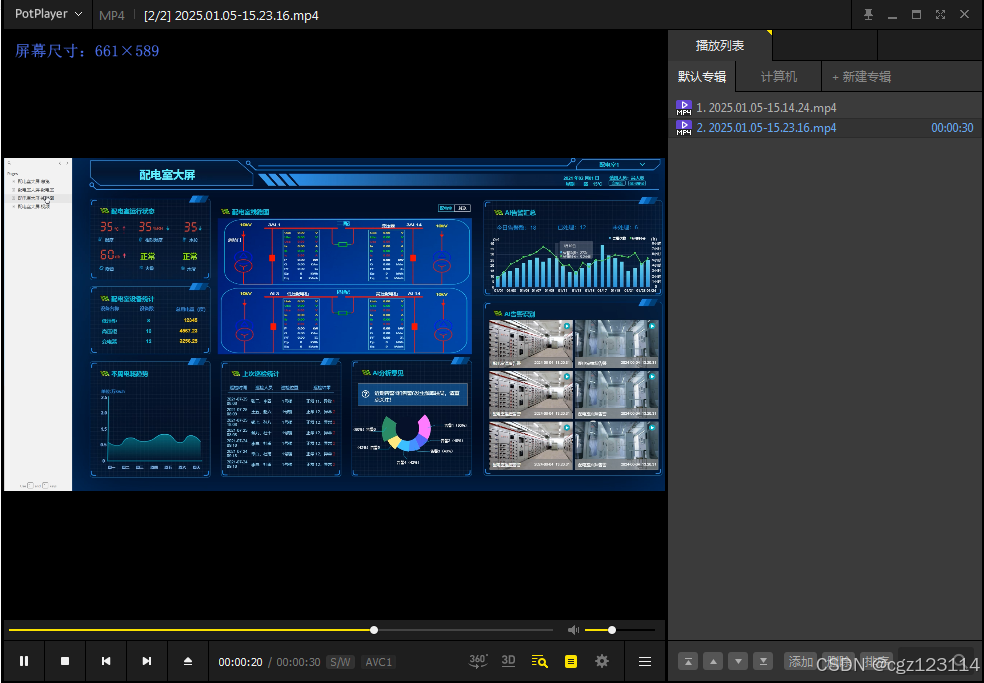
Task: Stop the video playback
Action: coord(65,661)
